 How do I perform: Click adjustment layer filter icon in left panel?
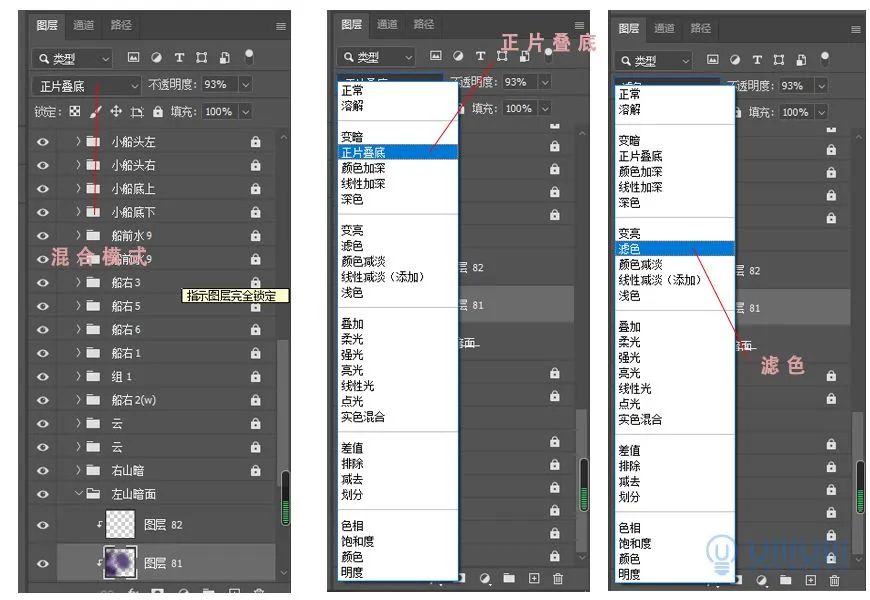pyautogui.click(x=156, y=57)
